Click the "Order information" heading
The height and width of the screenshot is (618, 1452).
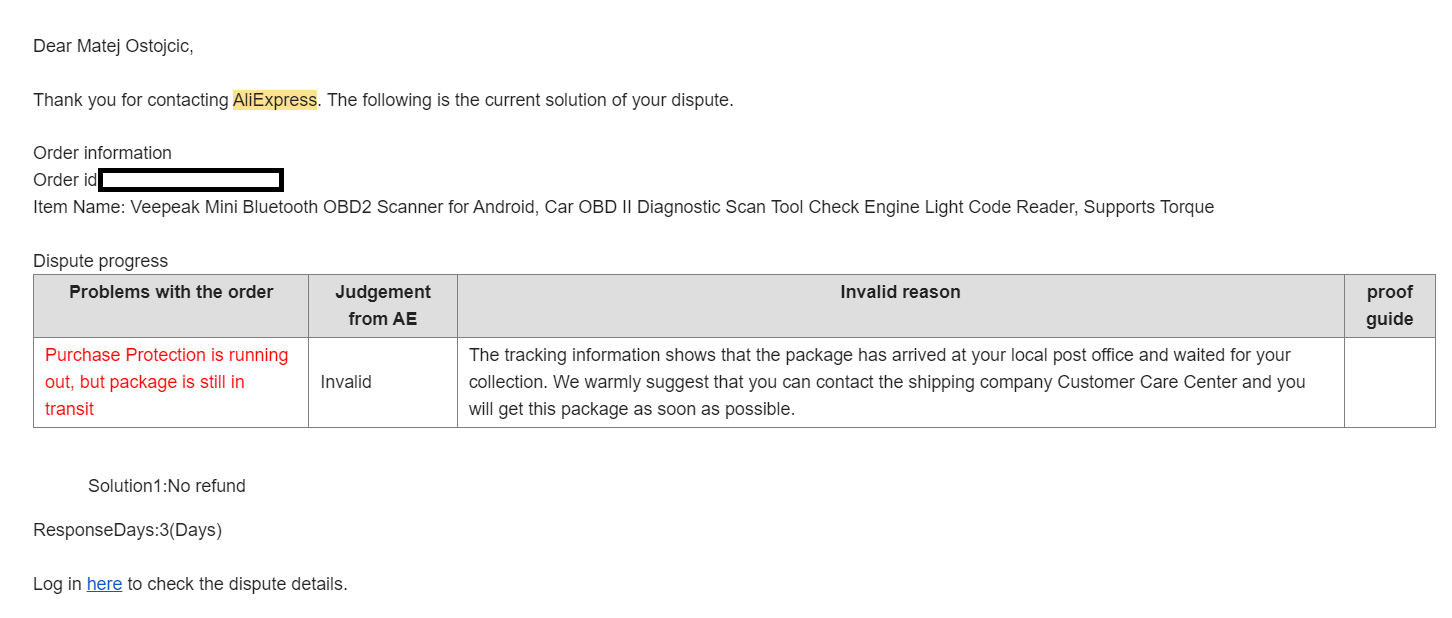(x=102, y=153)
